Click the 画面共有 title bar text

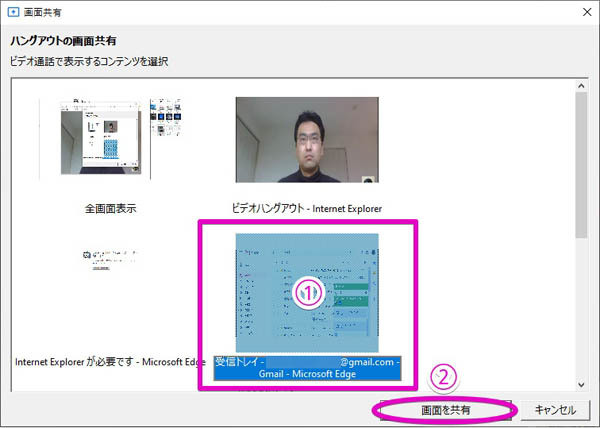point(45,12)
